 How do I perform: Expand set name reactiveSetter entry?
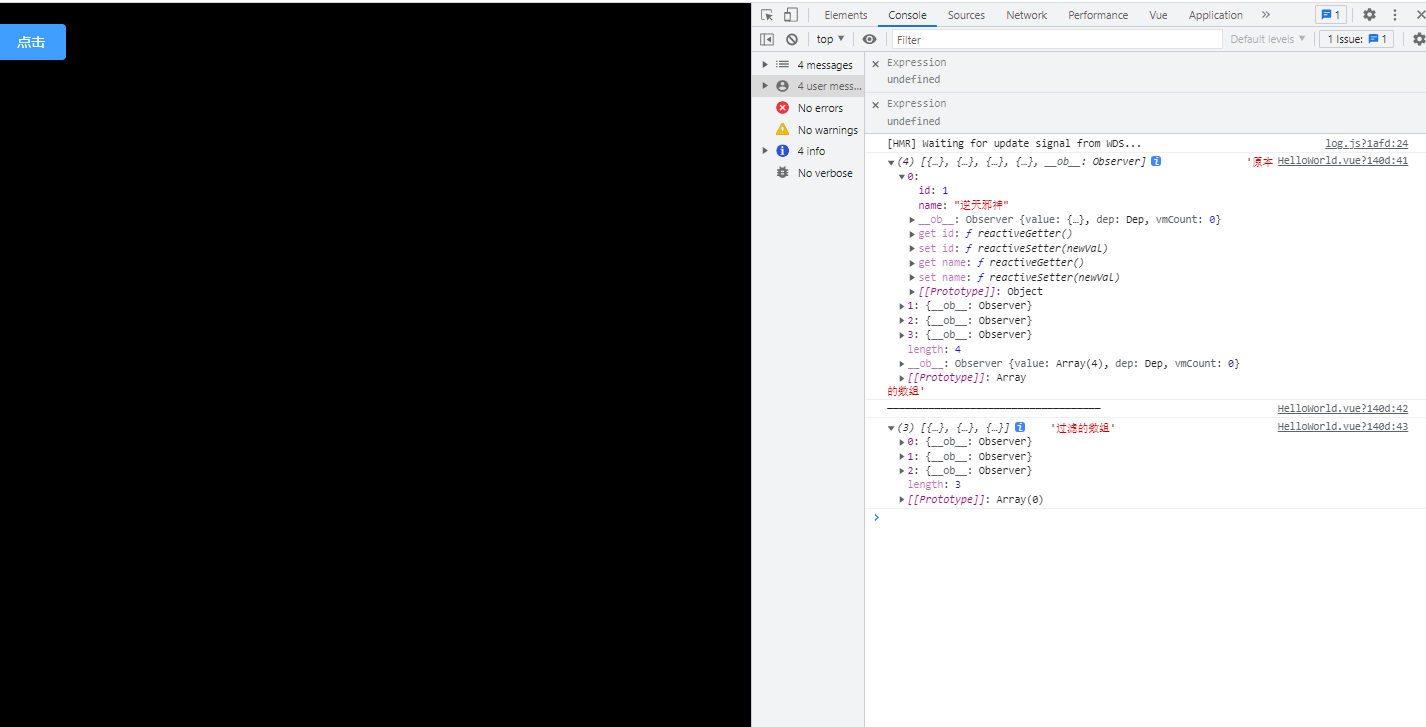point(913,278)
